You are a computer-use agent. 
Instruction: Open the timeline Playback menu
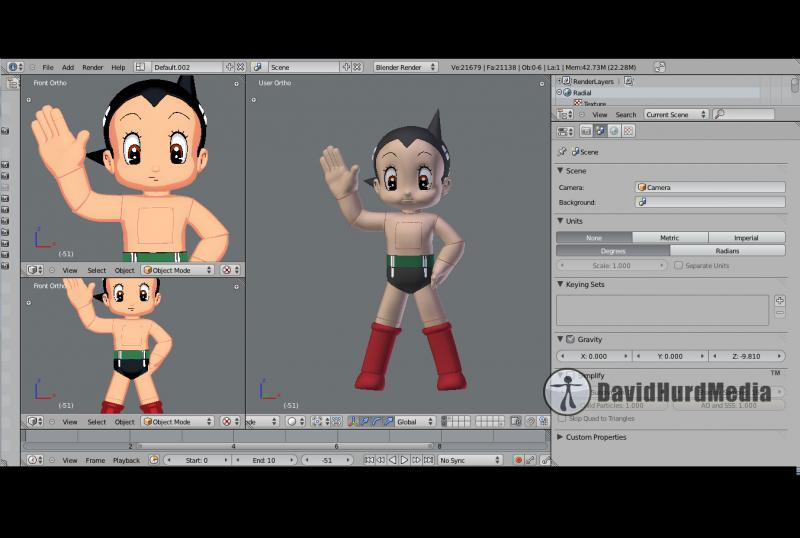coord(127,460)
